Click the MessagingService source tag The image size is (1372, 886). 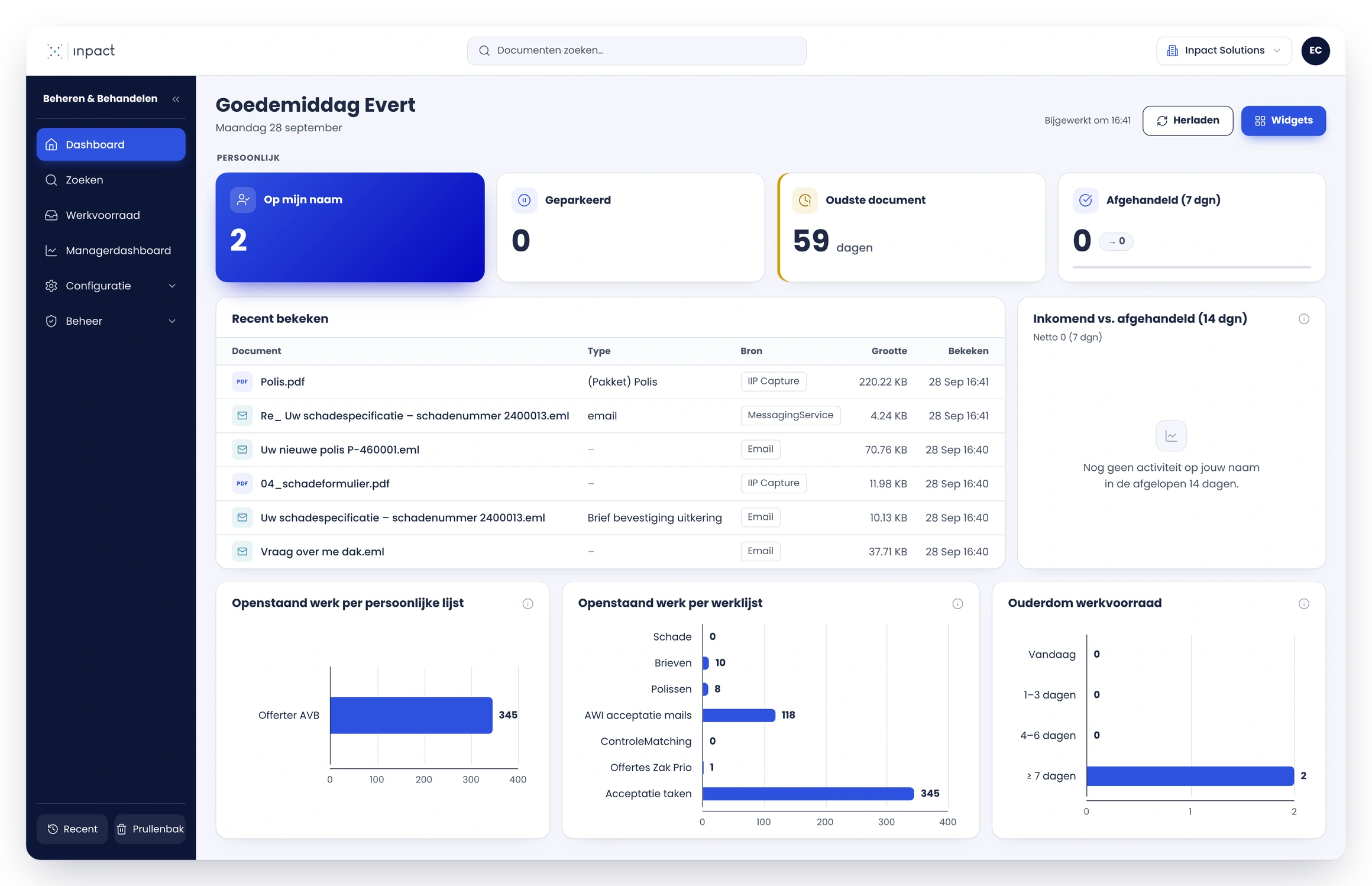[790, 415]
